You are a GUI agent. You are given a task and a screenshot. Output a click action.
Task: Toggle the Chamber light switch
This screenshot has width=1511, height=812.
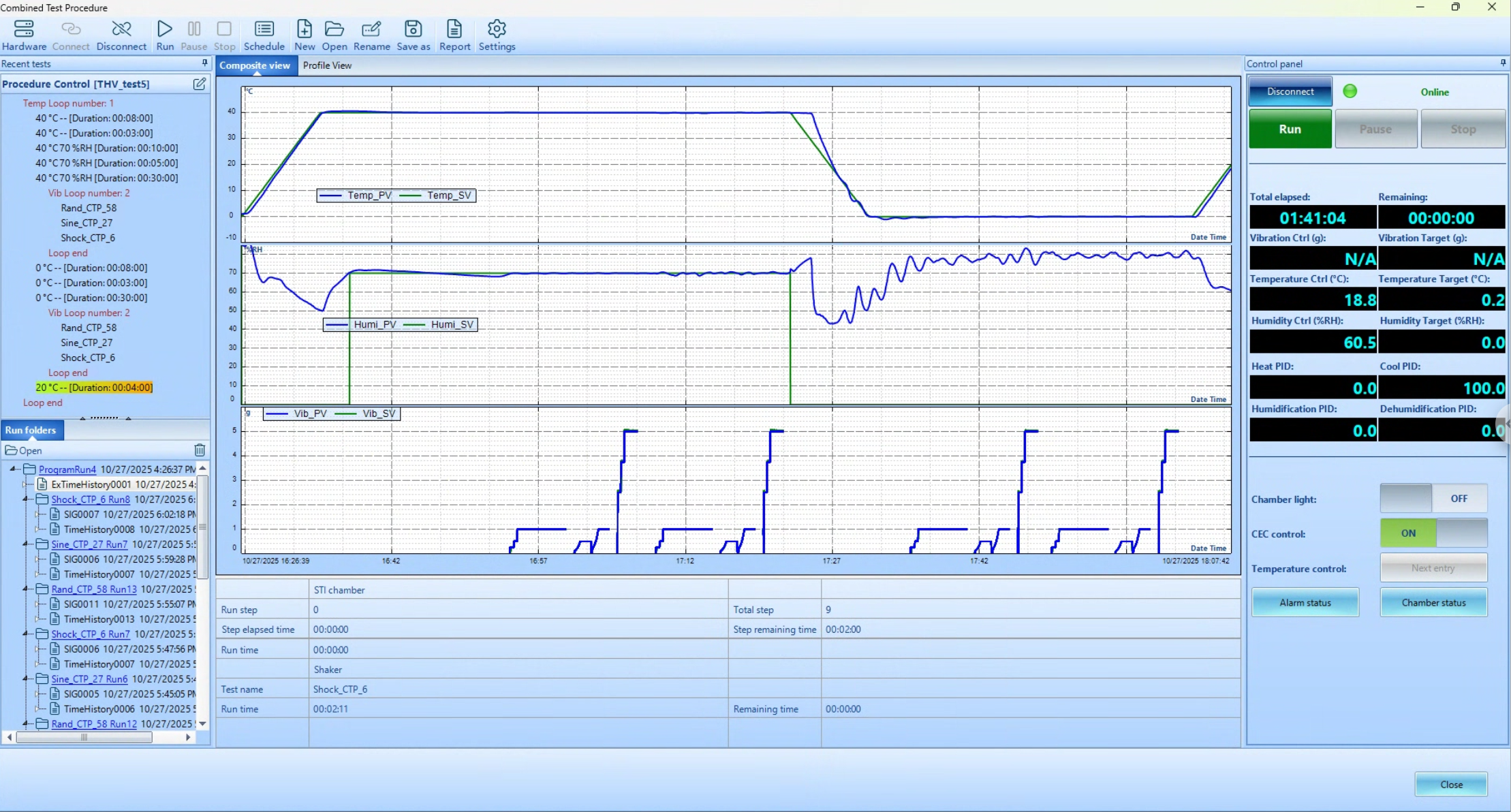pos(1433,499)
